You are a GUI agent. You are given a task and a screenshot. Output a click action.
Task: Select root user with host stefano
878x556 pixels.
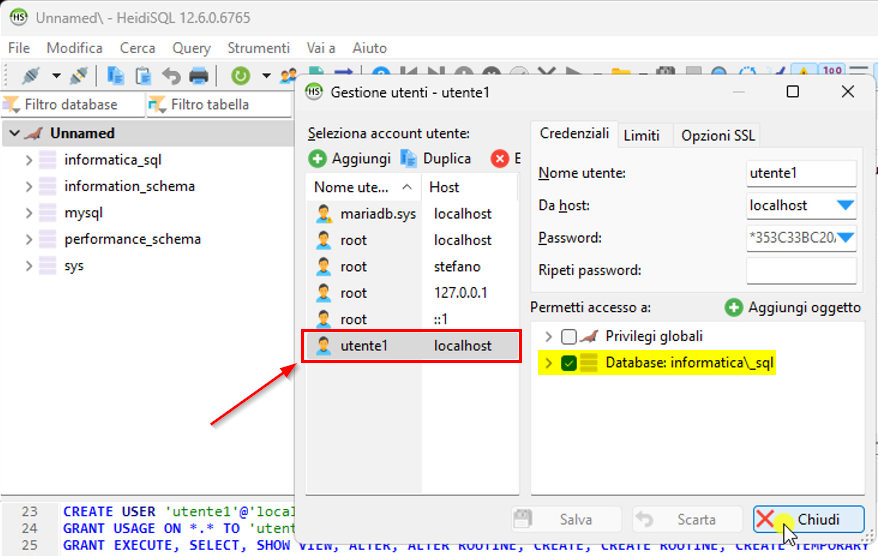pos(412,267)
